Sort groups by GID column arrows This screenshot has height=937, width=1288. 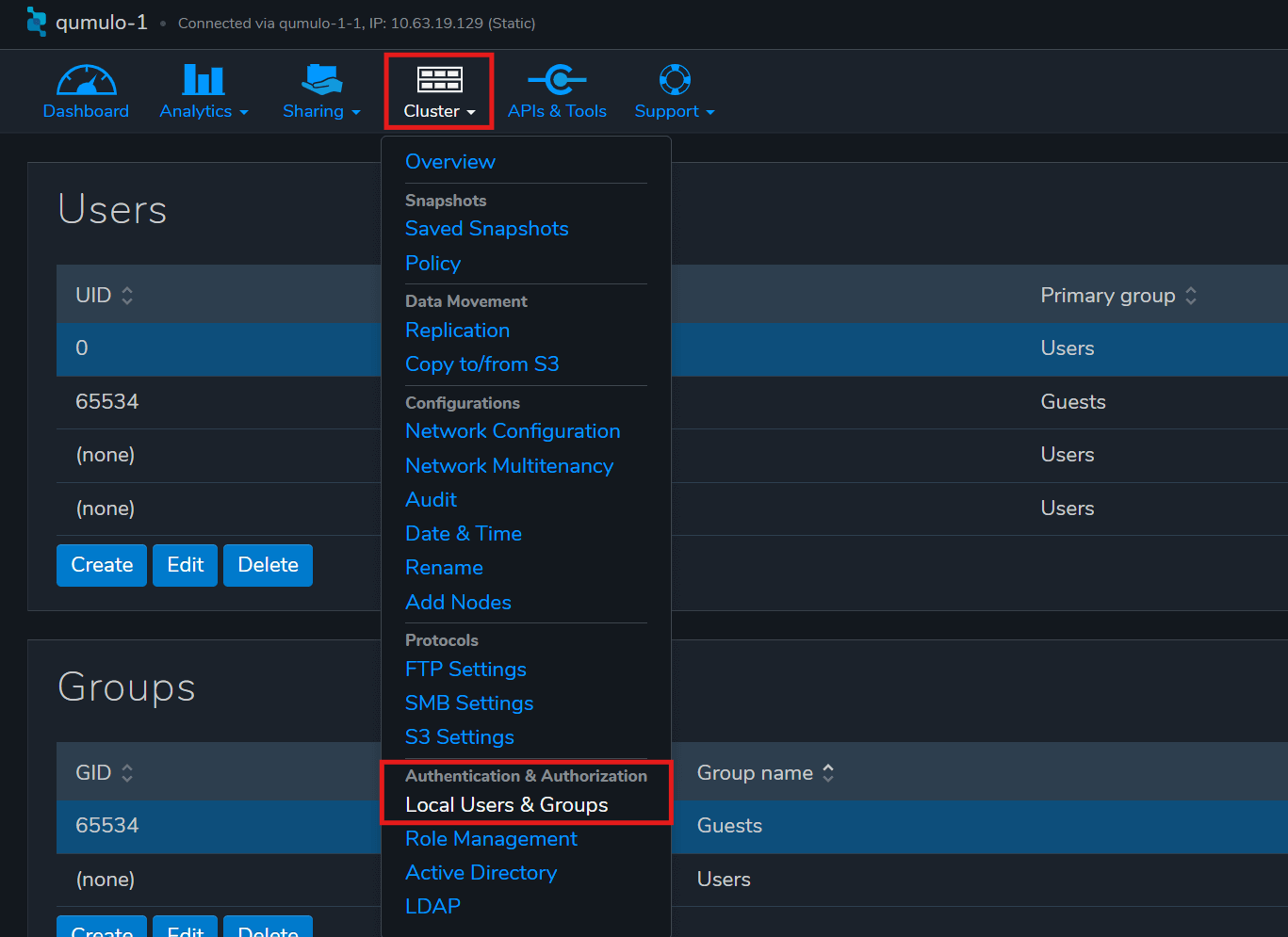pos(127,773)
